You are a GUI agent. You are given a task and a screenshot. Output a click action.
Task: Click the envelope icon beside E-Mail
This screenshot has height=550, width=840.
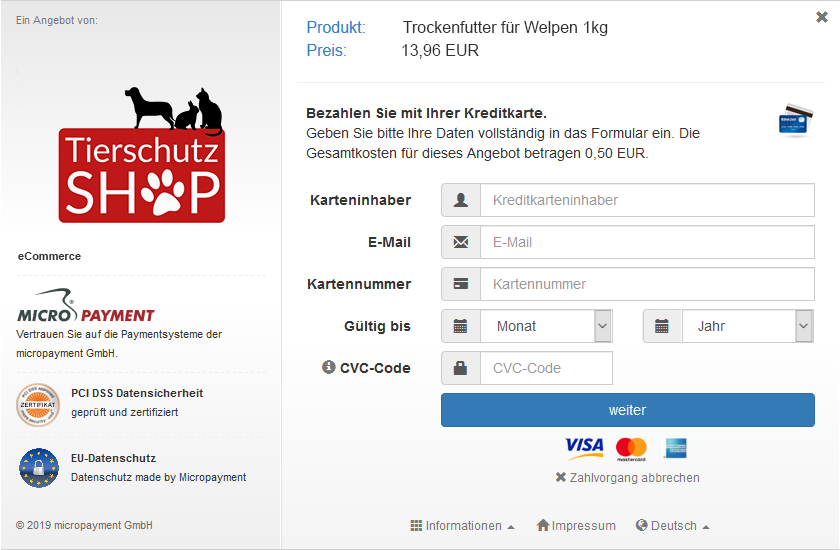[461, 242]
